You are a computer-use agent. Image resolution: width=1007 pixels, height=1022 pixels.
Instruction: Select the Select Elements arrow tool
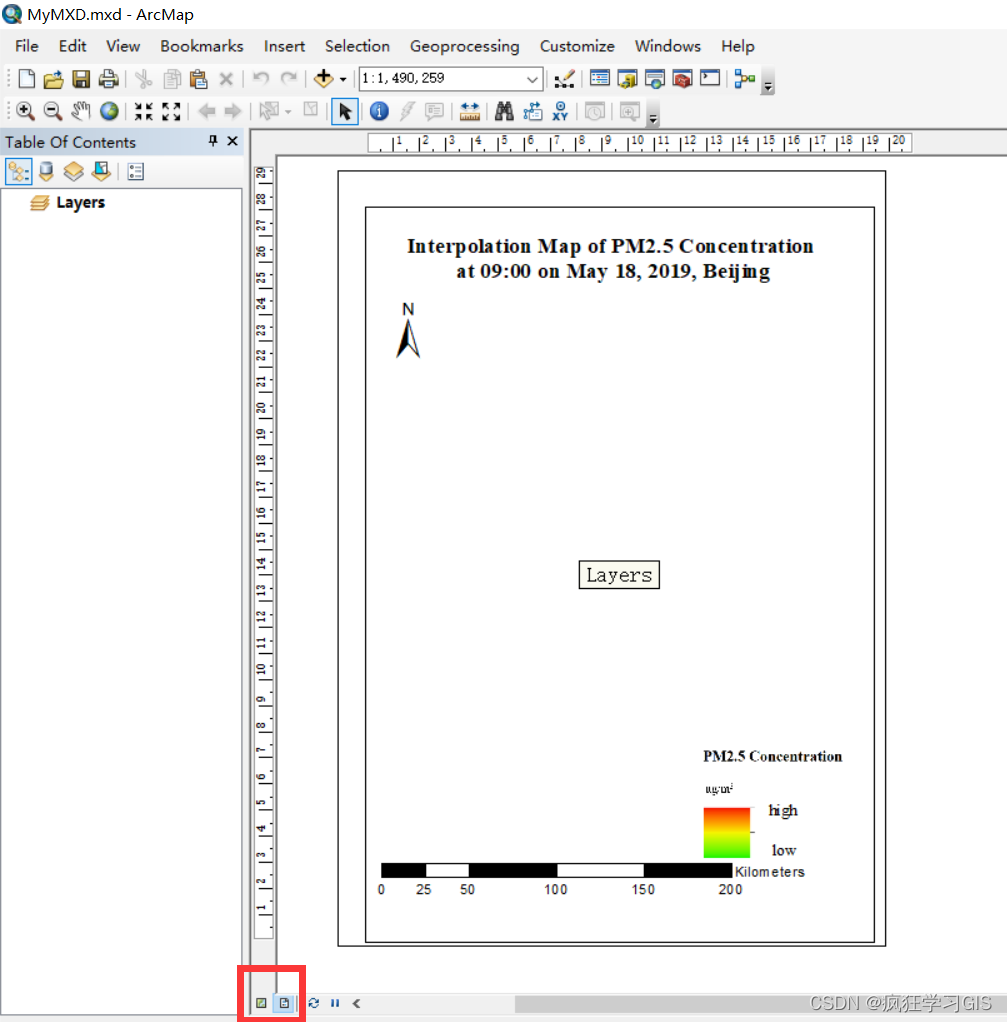(x=345, y=111)
